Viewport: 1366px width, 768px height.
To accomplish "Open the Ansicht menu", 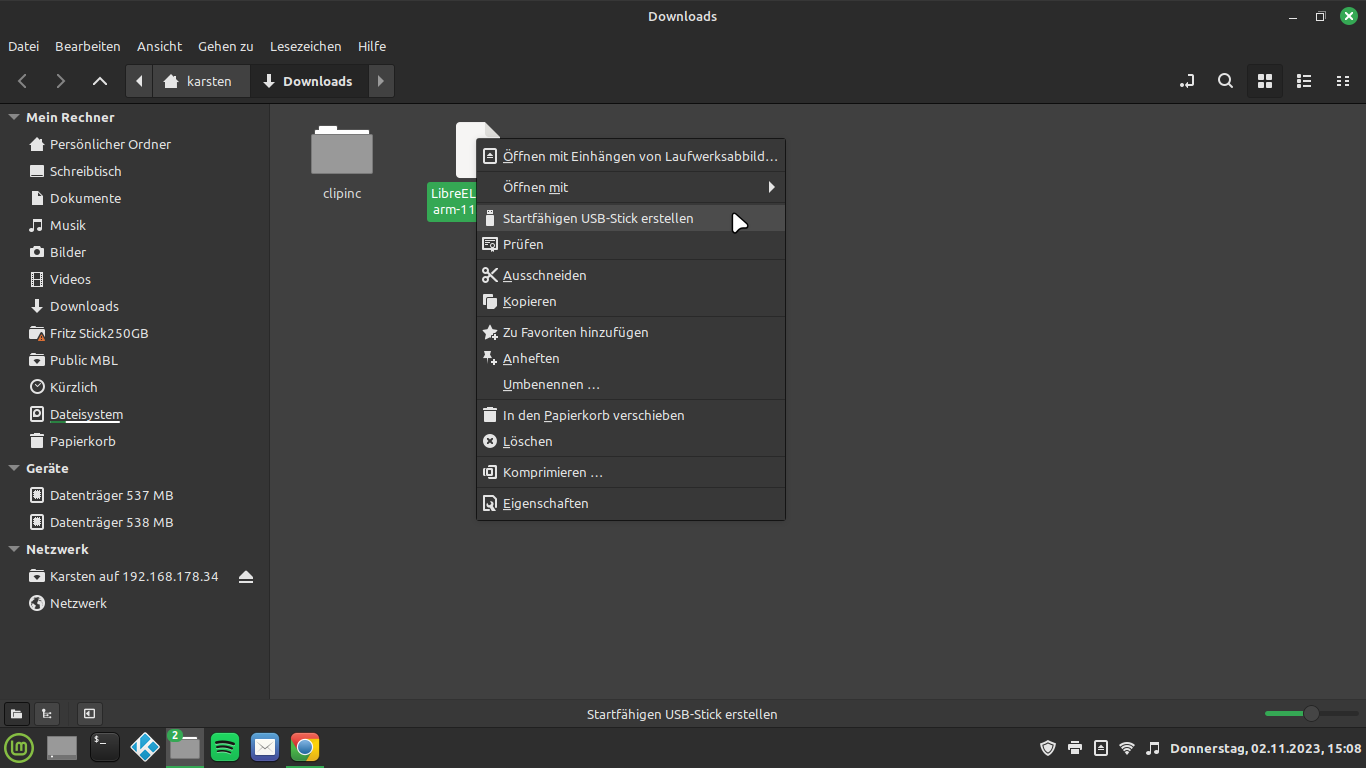I will point(159,46).
